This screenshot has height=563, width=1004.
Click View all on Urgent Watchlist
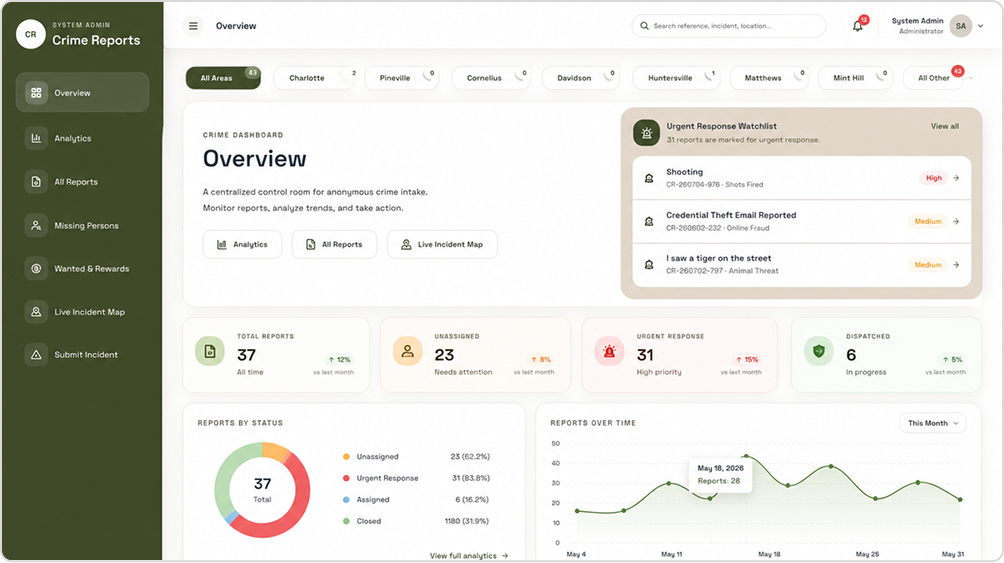944,126
